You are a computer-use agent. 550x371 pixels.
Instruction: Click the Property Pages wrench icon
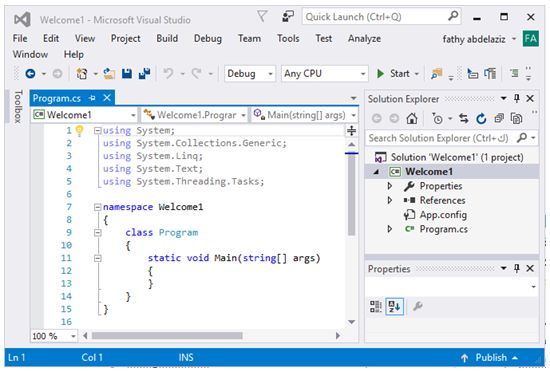click(x=417, y=306)
